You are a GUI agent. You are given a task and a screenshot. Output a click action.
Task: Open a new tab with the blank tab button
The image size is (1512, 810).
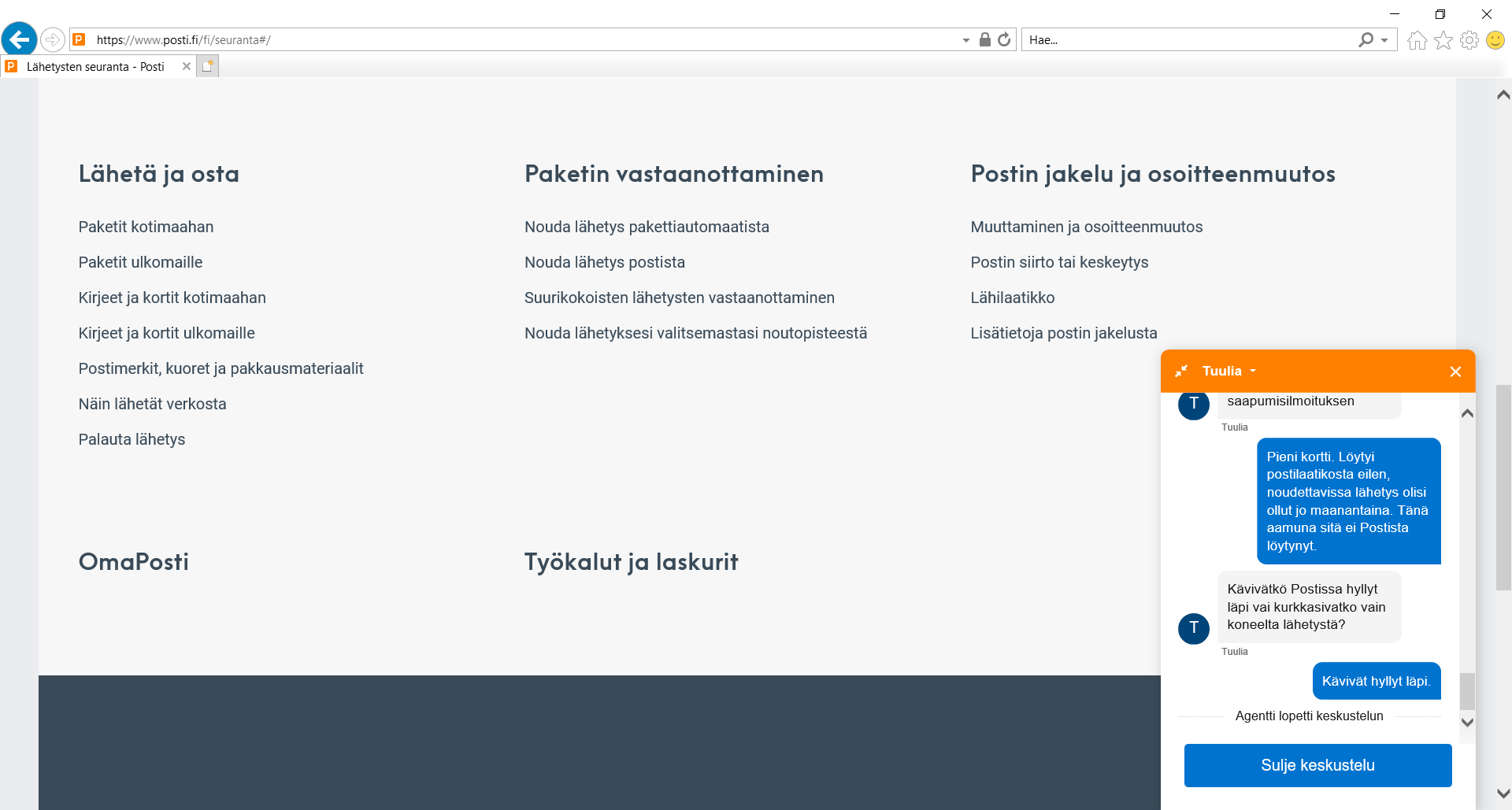click(208, 66)
